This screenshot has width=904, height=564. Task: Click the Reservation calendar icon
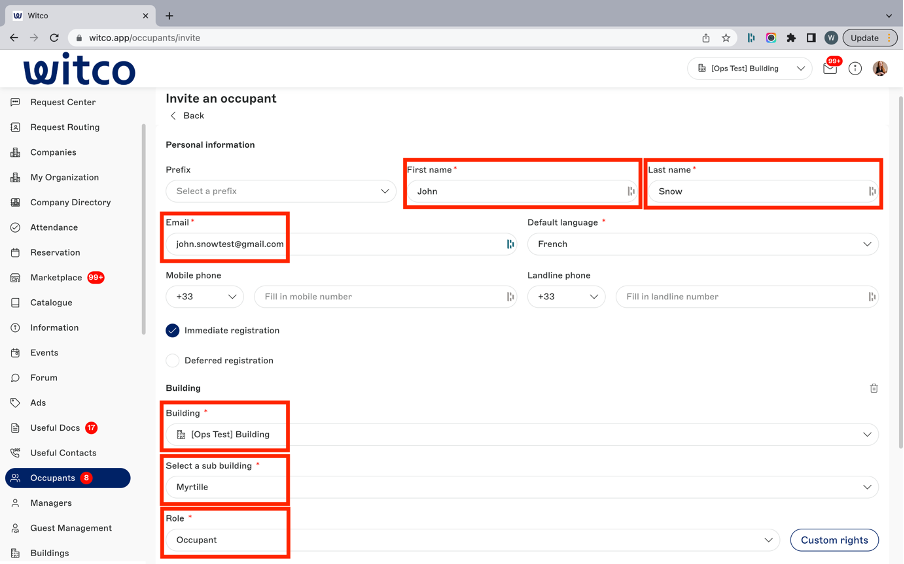tap(16, 253)
